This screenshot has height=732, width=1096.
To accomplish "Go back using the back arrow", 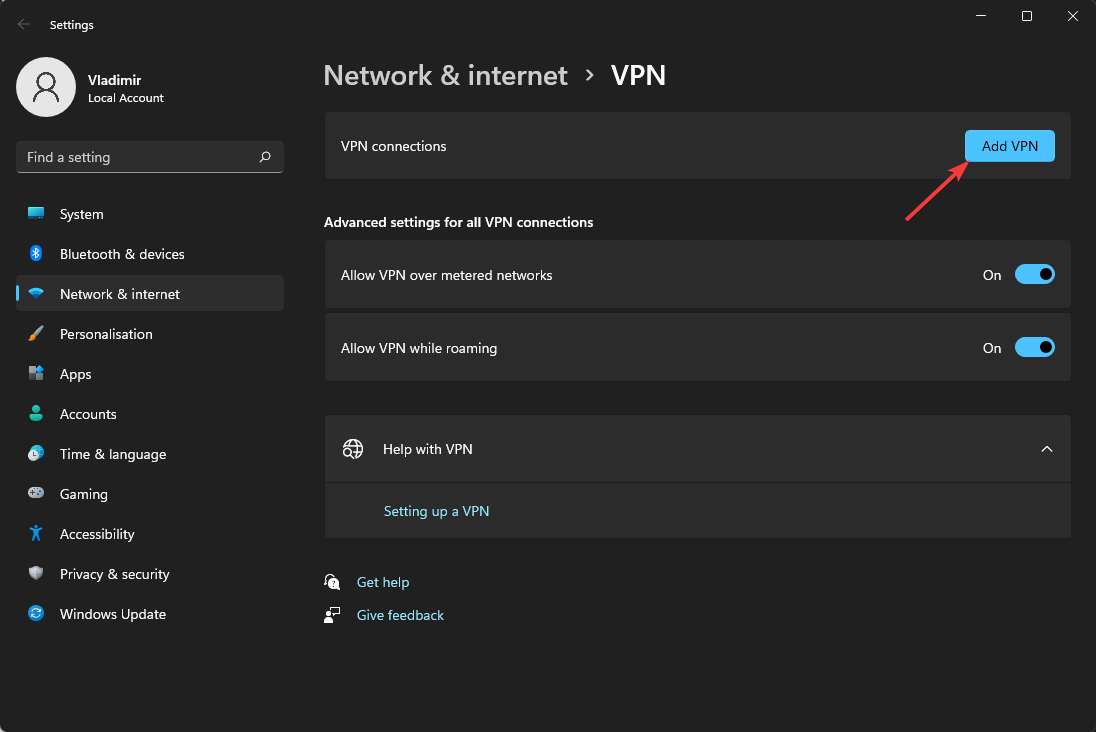I will click(24, 24).
